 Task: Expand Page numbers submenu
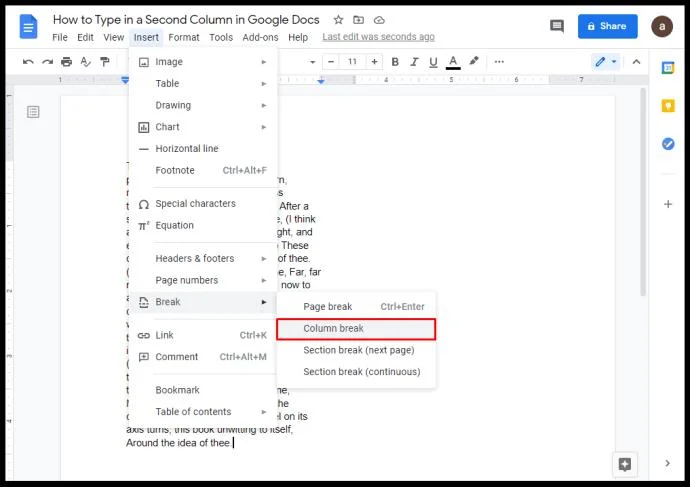point(203,280)
